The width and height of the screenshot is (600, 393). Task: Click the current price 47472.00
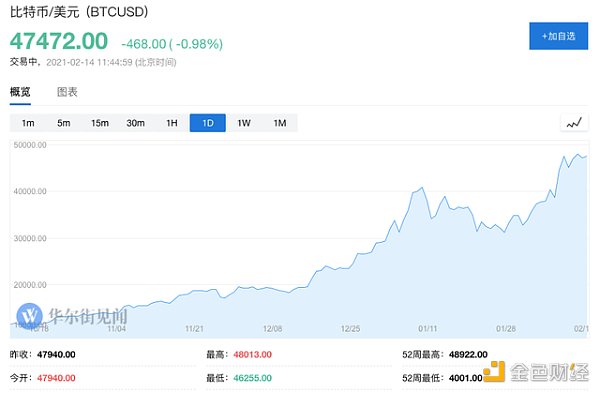point(59,41)
